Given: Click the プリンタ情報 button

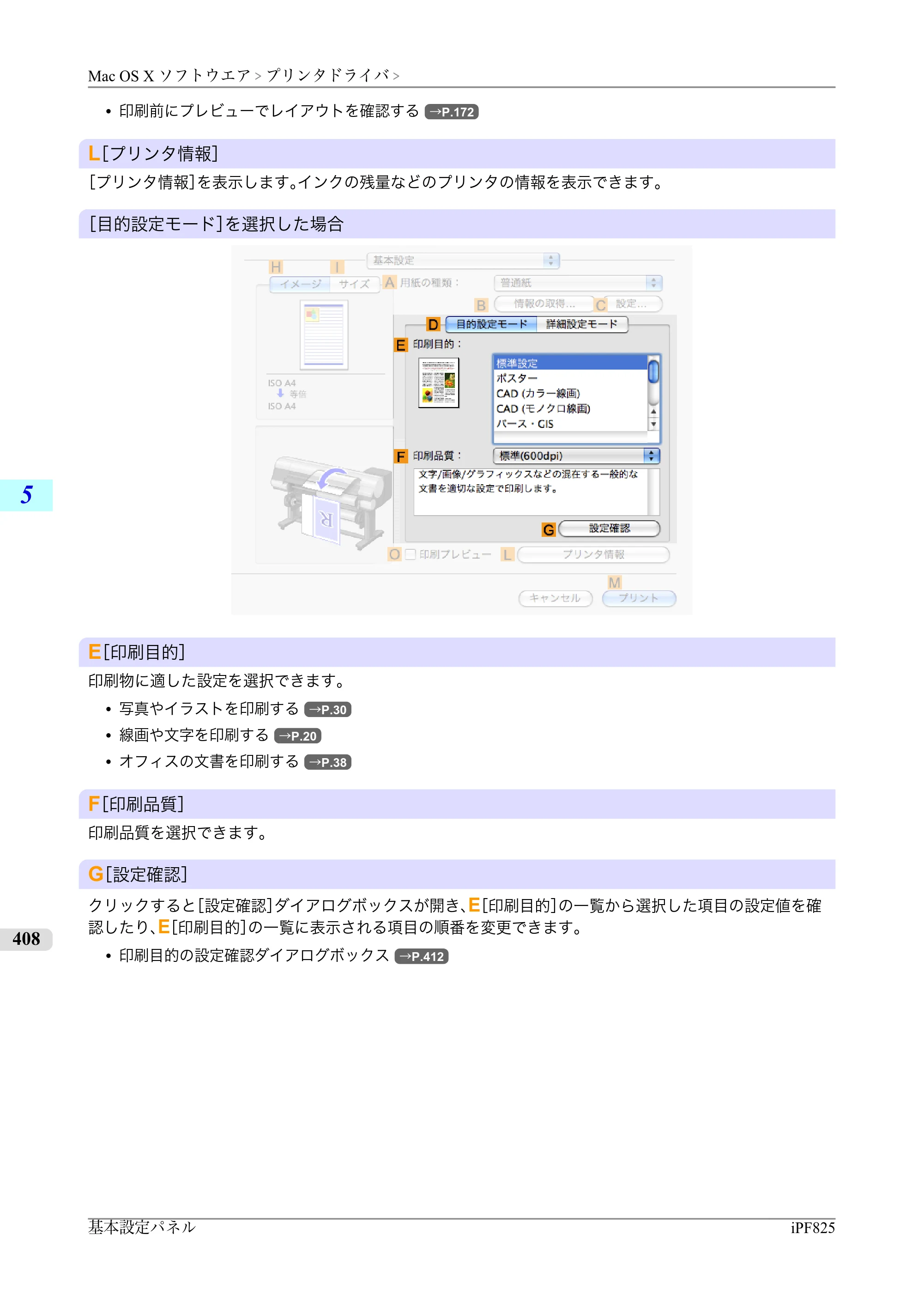Looking at the screenshot, I should pyautogui.click(x=593, y=555).
